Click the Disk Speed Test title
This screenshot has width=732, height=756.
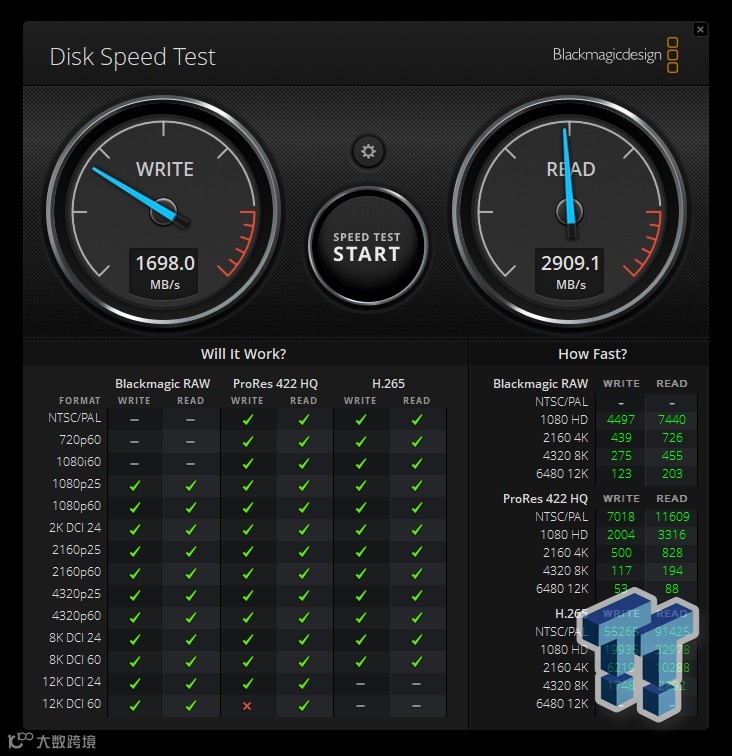click(133, 57)
